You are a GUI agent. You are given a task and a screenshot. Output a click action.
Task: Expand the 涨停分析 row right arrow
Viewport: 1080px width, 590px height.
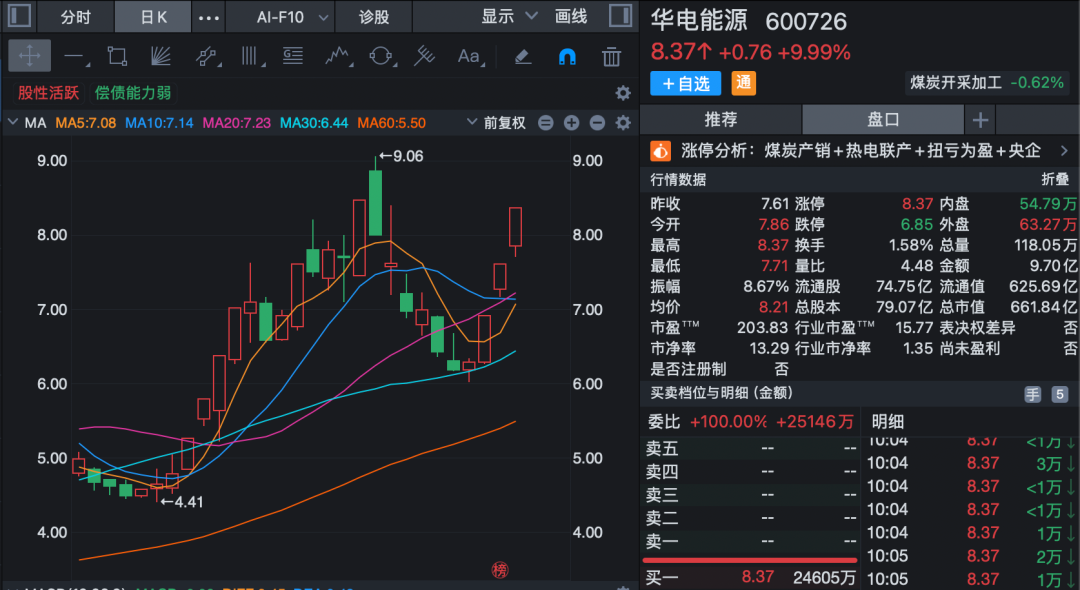coord(1064,150)
